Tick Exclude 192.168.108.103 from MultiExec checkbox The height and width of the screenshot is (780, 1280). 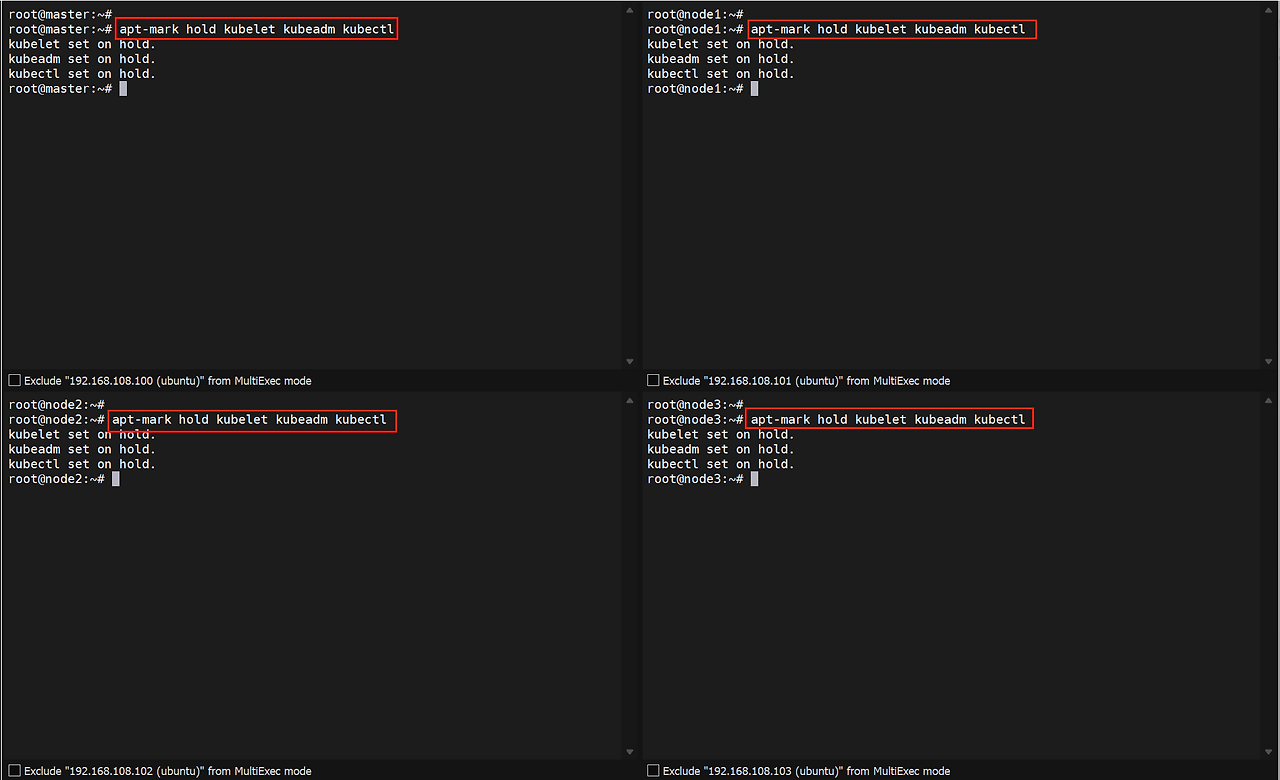(653, 771)
